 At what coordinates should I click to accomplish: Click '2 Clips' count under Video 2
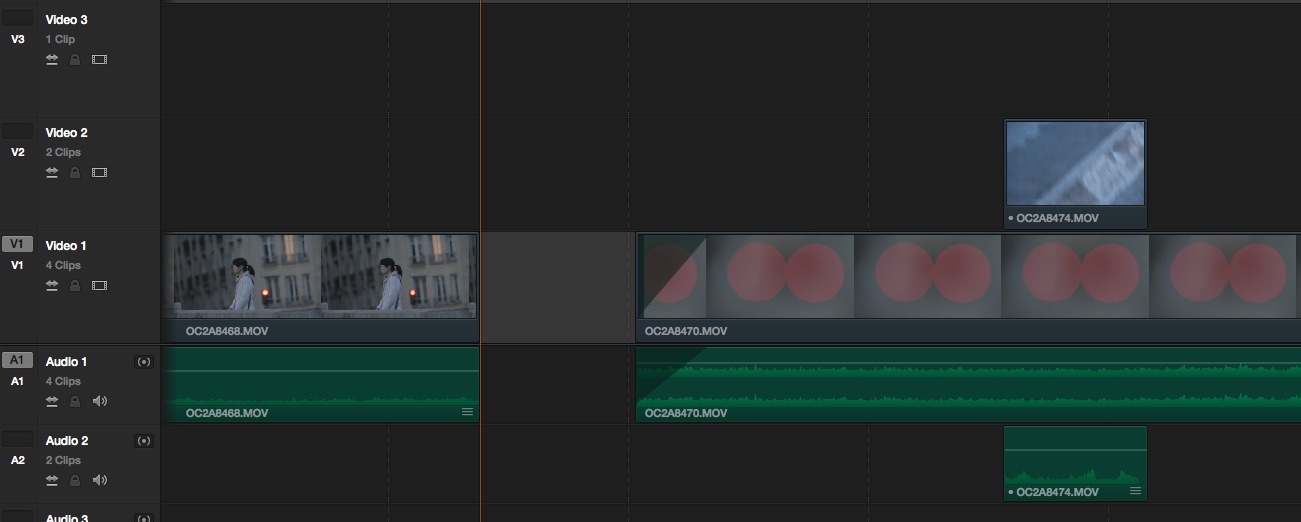pos(63,153)
